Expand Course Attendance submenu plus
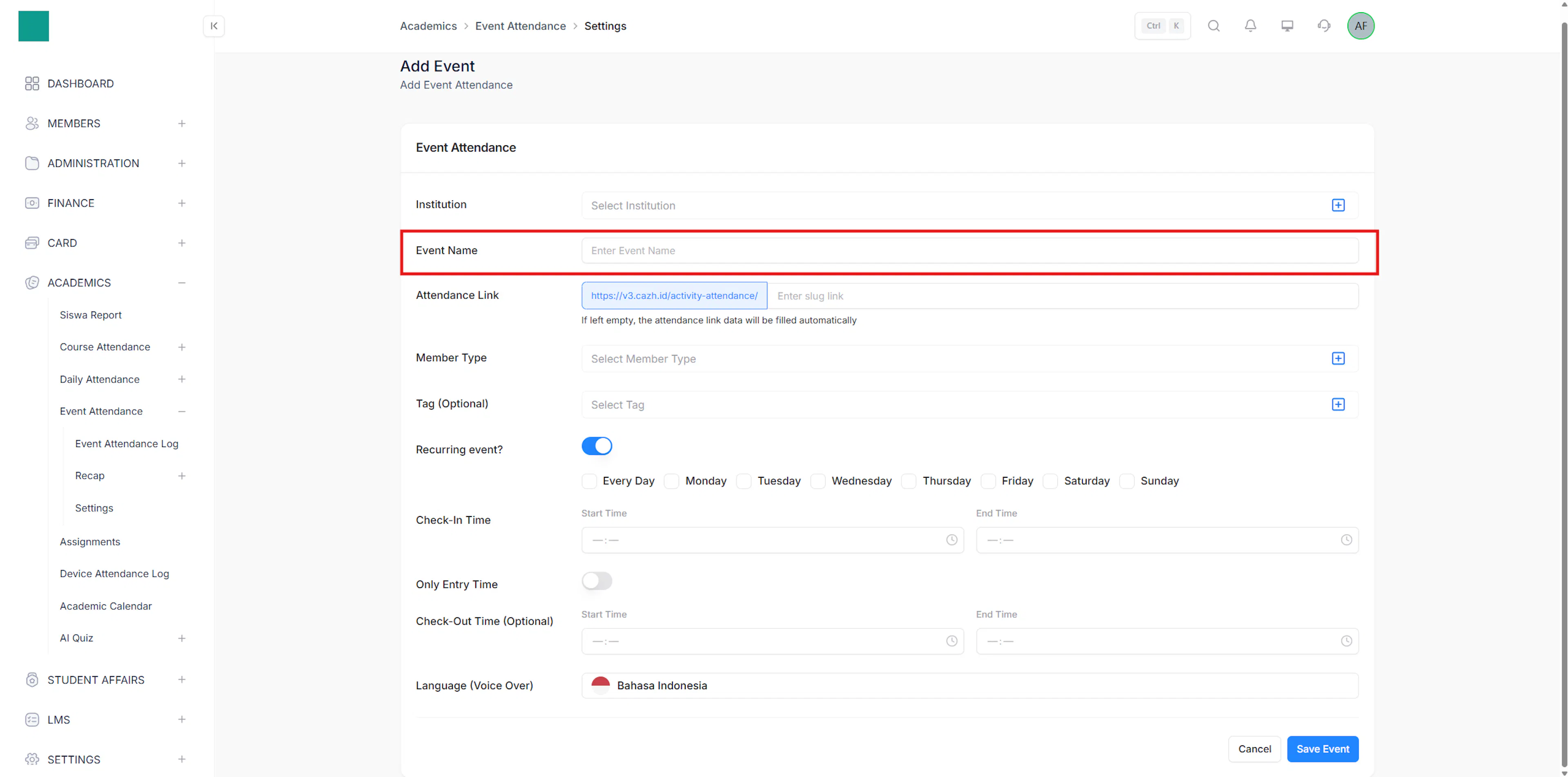Screen dimensions: 1568x777 tap(181, 347)
